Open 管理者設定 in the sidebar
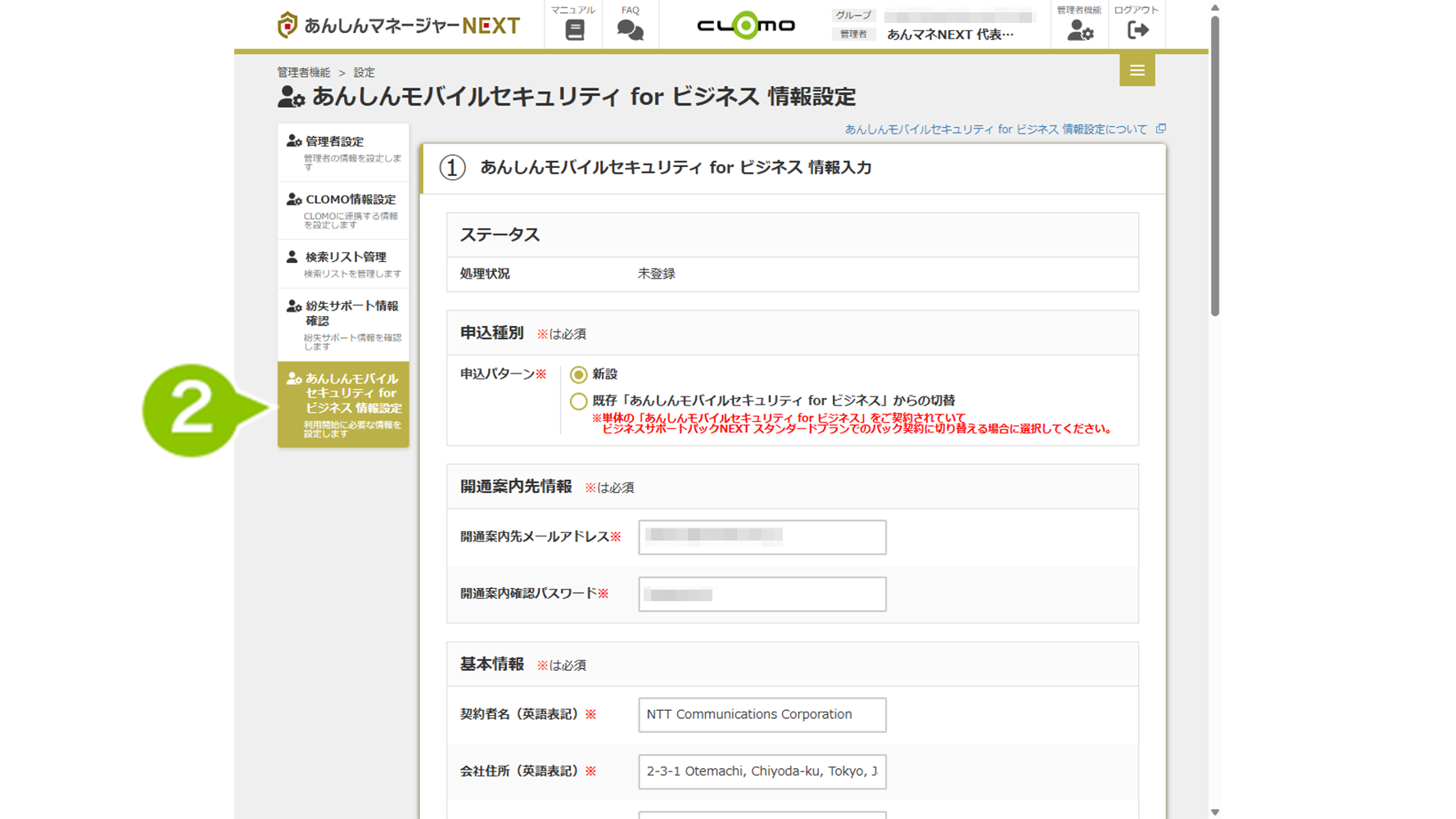1456x819 pixels. (x=343, y=152)
